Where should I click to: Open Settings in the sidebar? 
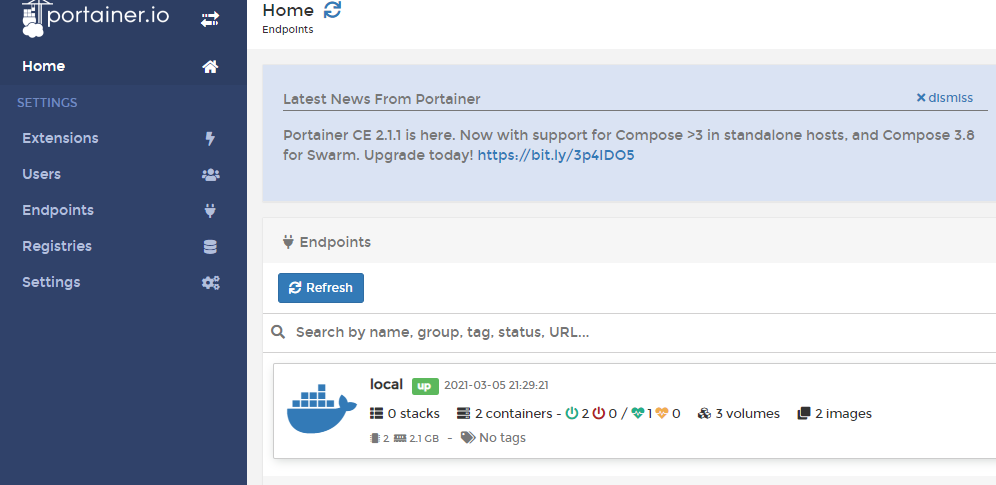coord(123,282)
